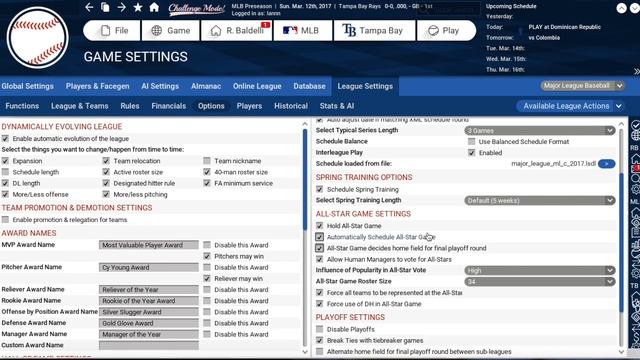Open the Influence of Popularity in All-Star Vote dropdown
640x360 pixels.
coord(540,270)
